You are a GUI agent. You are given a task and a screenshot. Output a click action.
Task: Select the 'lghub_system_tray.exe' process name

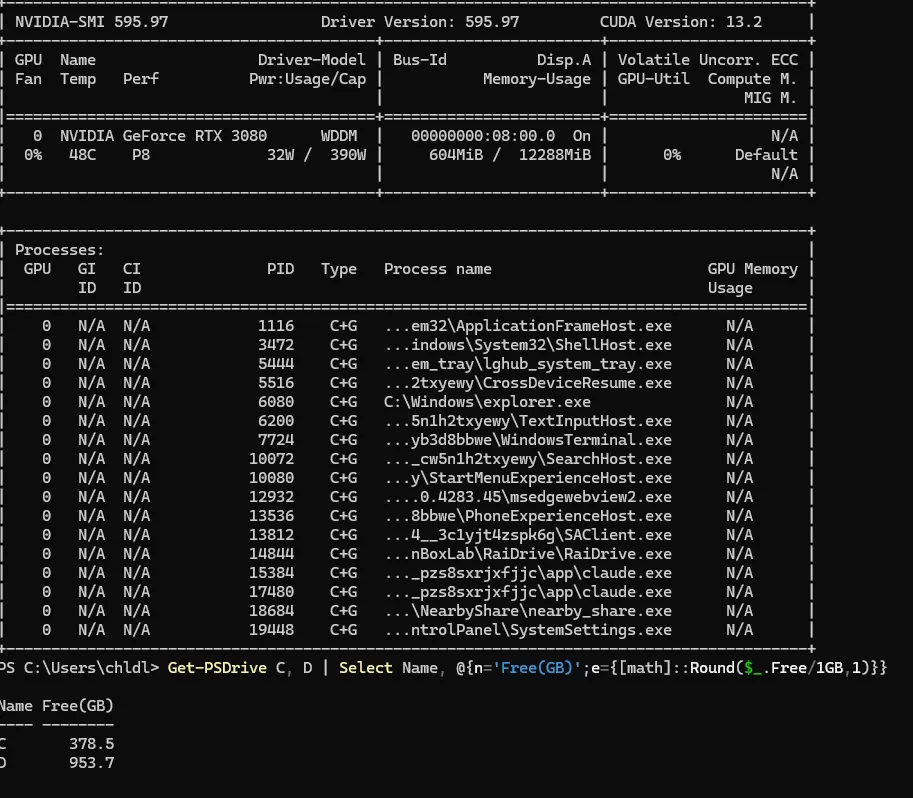pos(578,364)
